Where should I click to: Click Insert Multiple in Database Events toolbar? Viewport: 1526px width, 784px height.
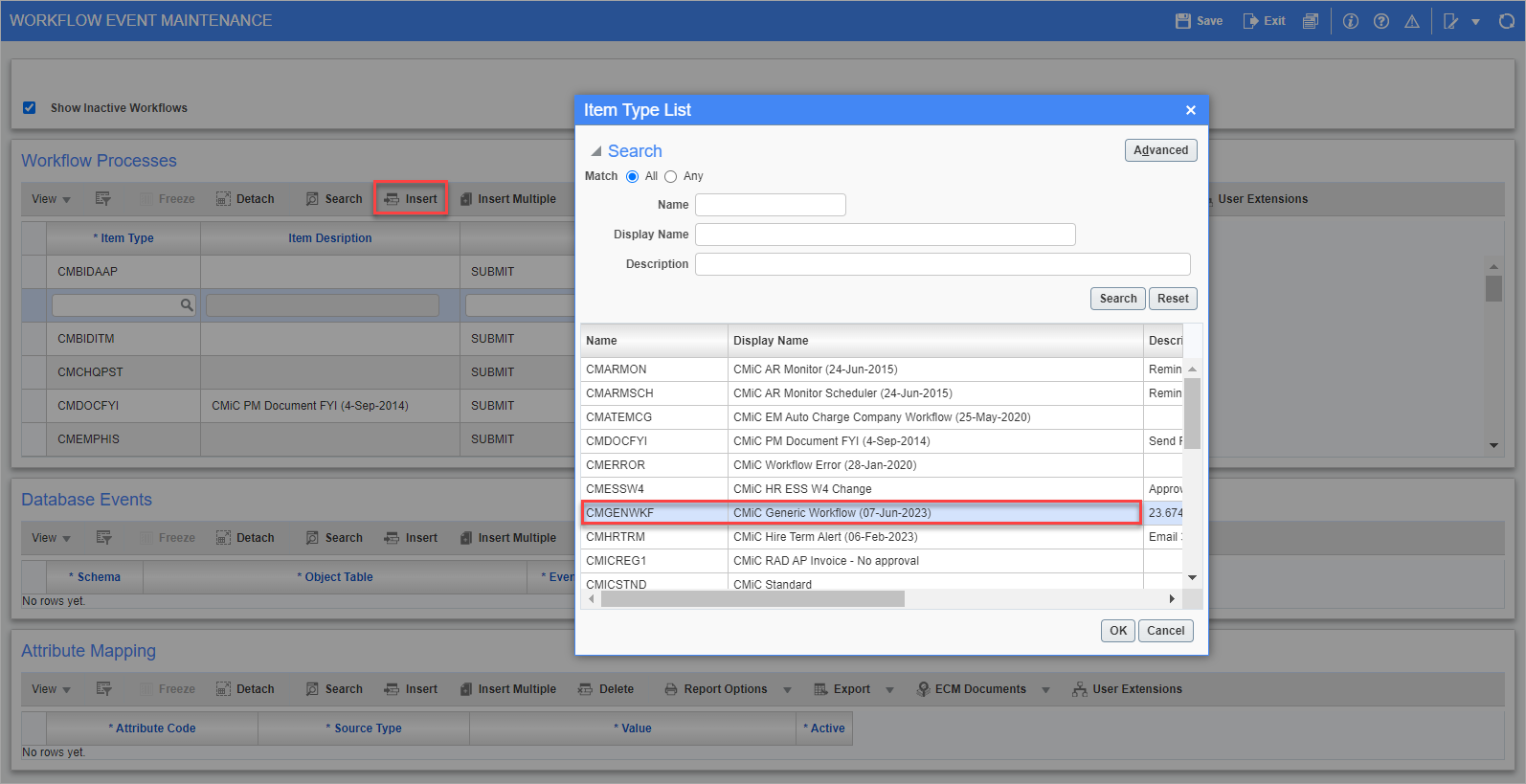[507, 538]
